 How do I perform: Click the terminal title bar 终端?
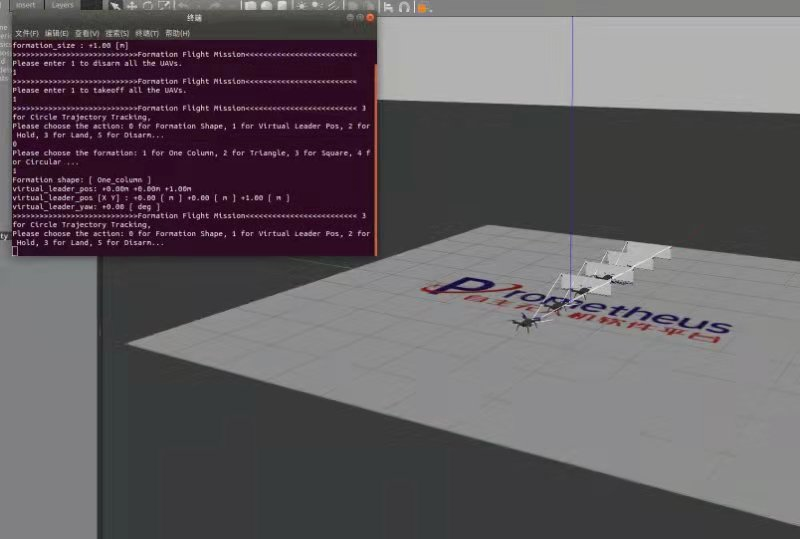click(194, 18)
